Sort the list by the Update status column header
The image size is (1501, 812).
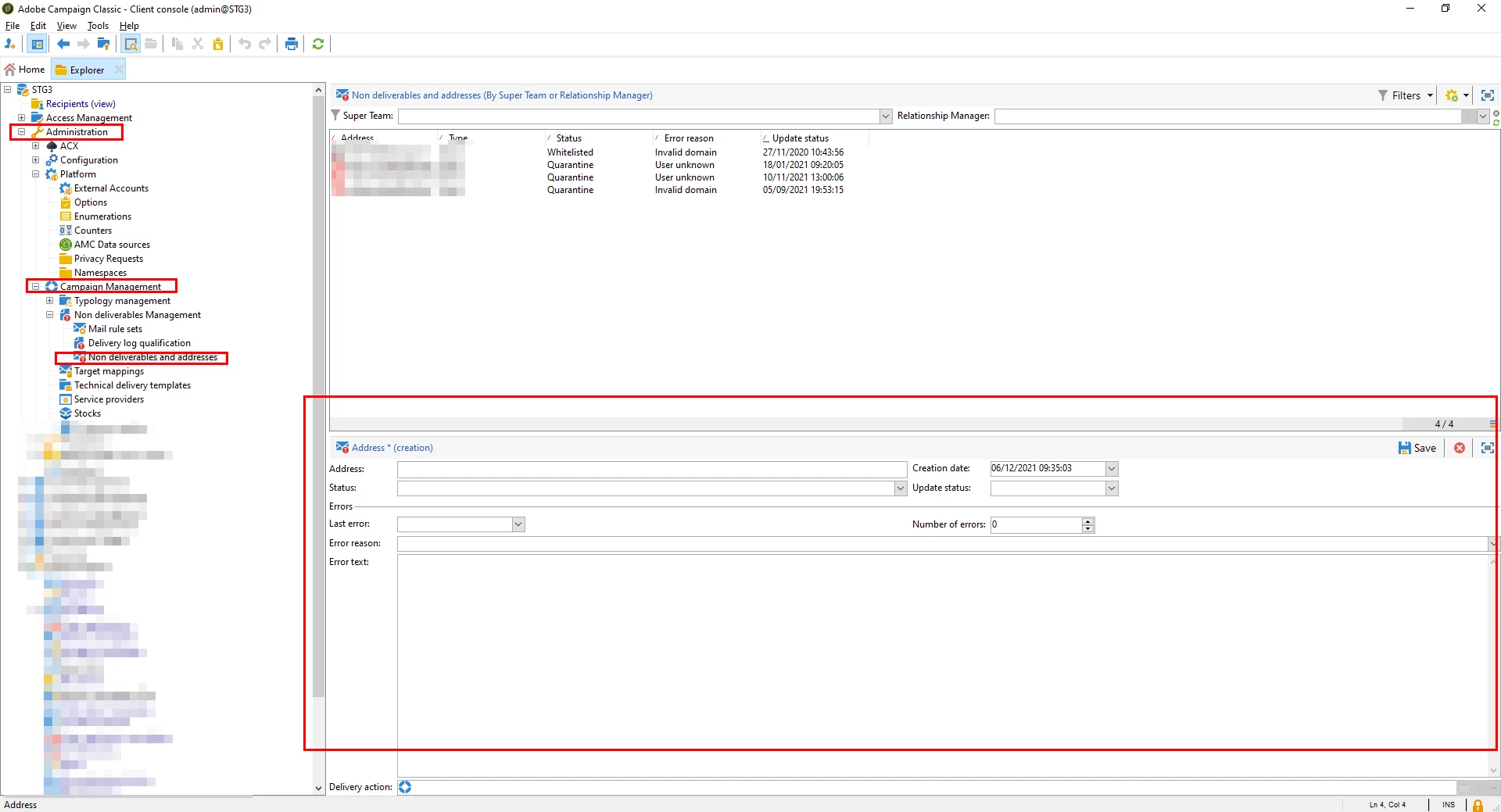(x=814, y=138)
